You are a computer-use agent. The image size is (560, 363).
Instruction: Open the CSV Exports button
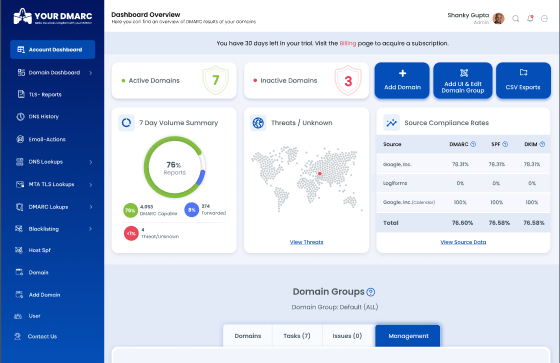tap(523, 80)
